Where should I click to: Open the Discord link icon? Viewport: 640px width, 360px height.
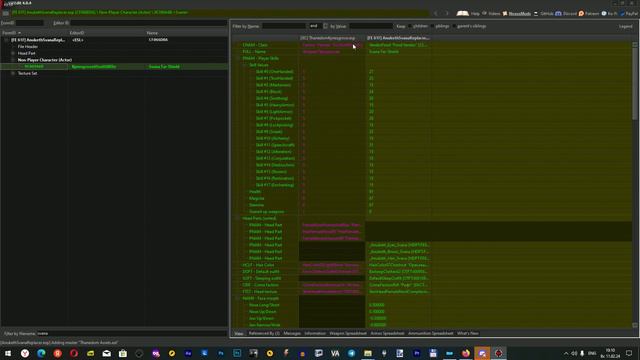tap(558, 13)
